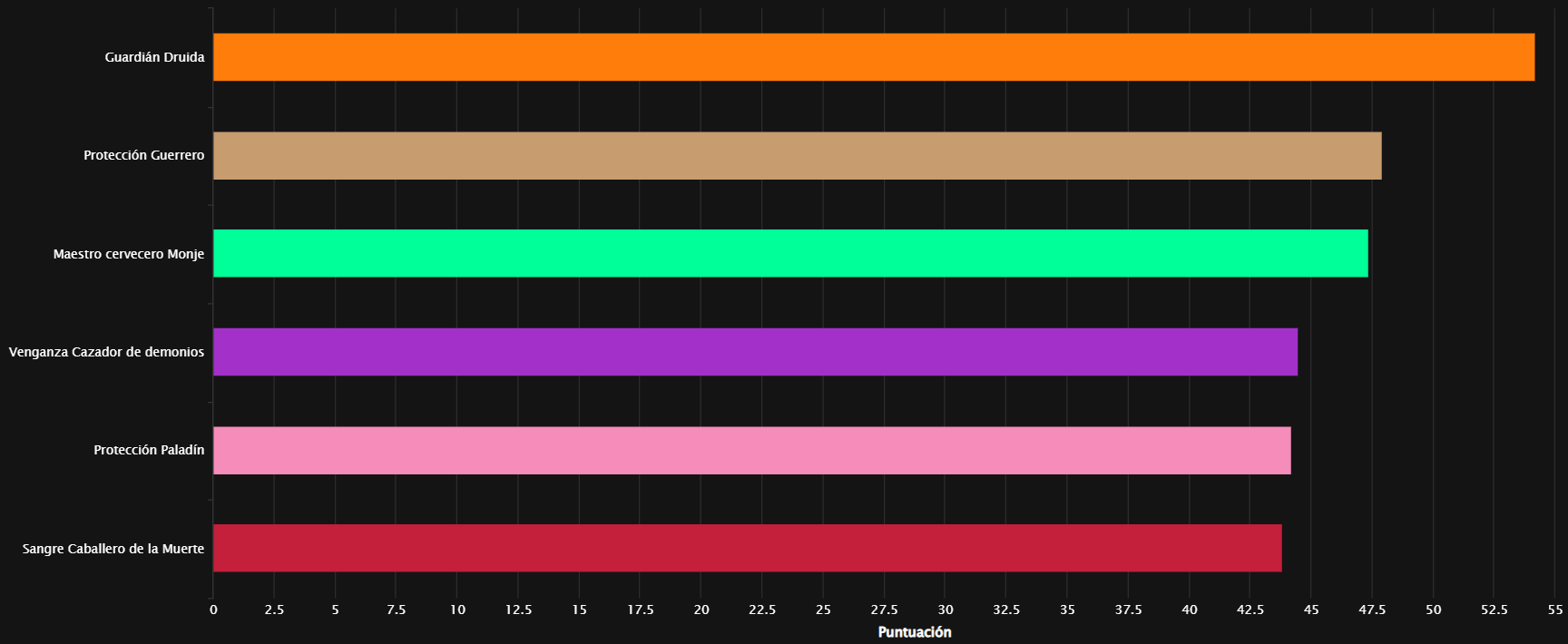
Task: Click the "Venganza Cazador de demonios" label
Action: coord(106,352)
